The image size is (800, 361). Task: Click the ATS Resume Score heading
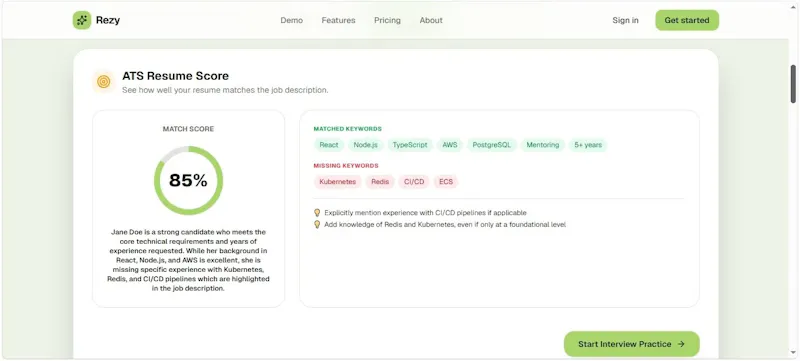[x=176, y=76]
